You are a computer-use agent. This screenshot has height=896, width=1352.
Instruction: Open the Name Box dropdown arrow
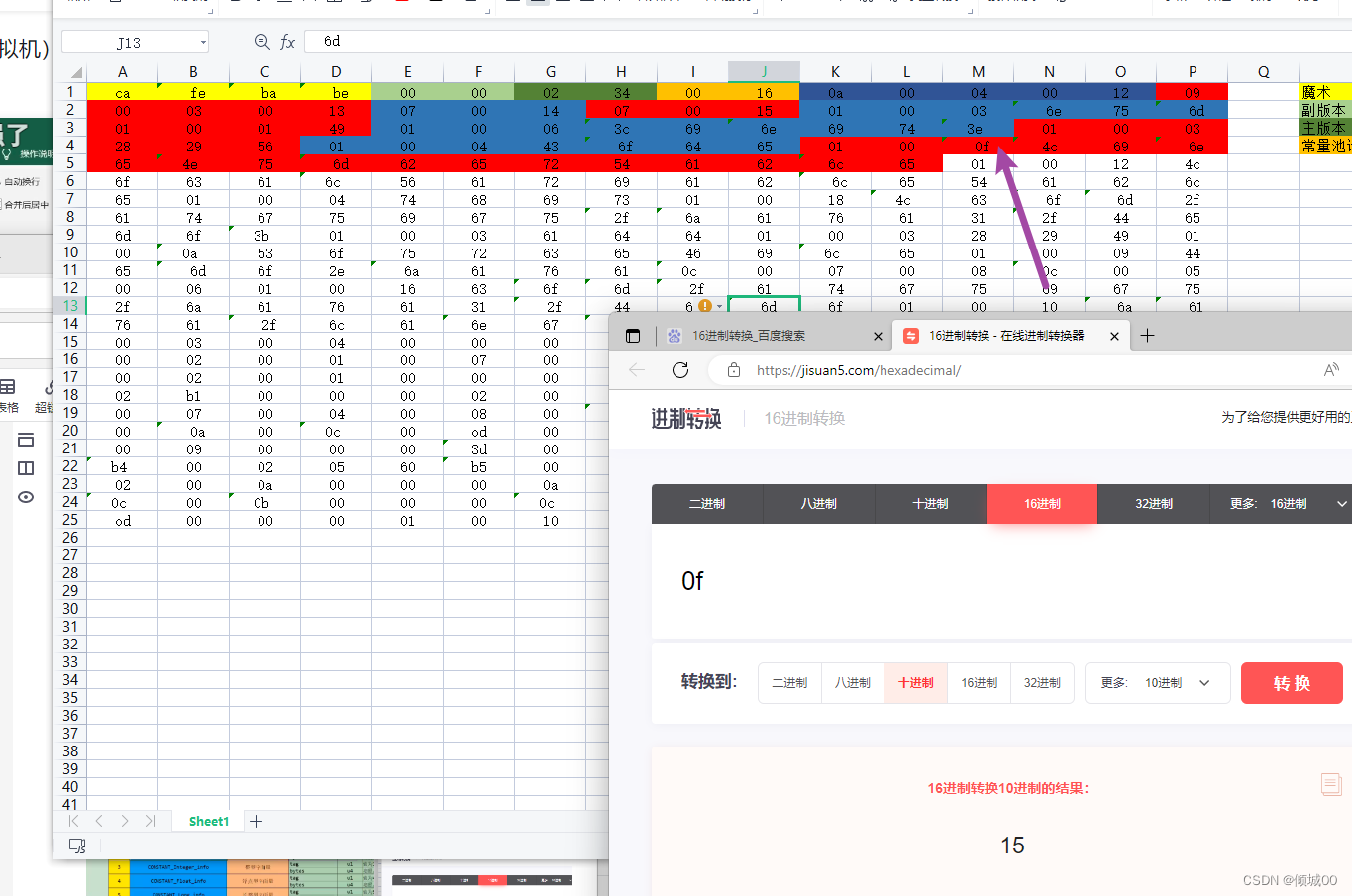click(x=203, y=42)
